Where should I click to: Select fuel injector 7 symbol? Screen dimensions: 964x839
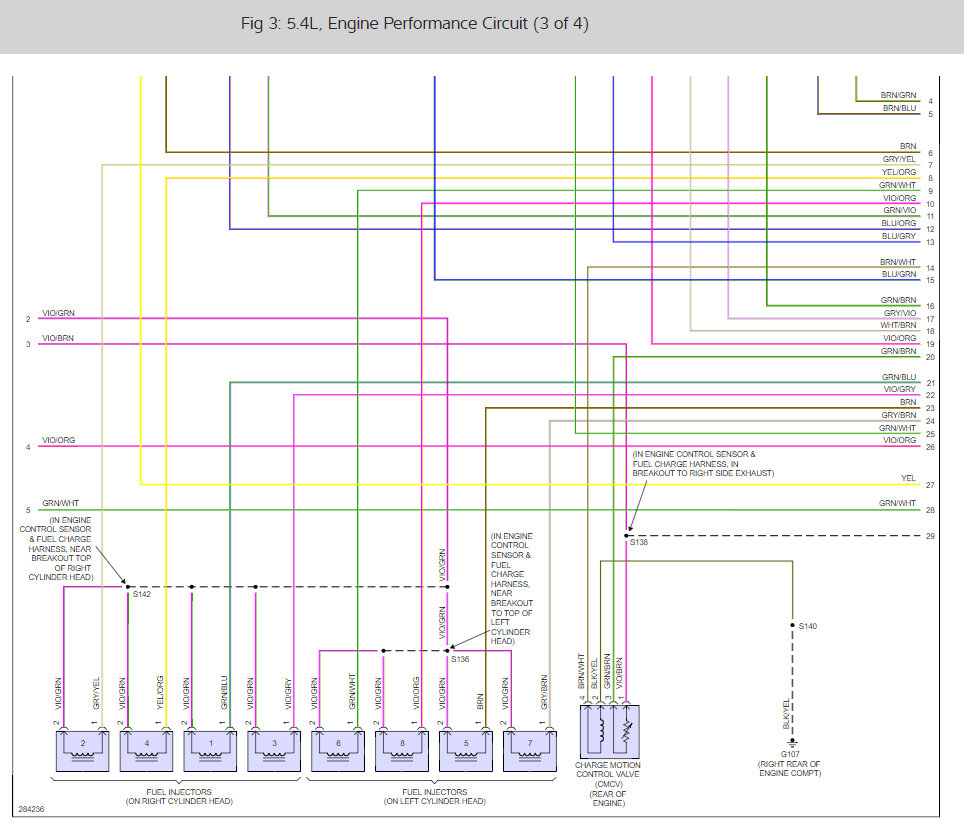[x=530, y=750]
